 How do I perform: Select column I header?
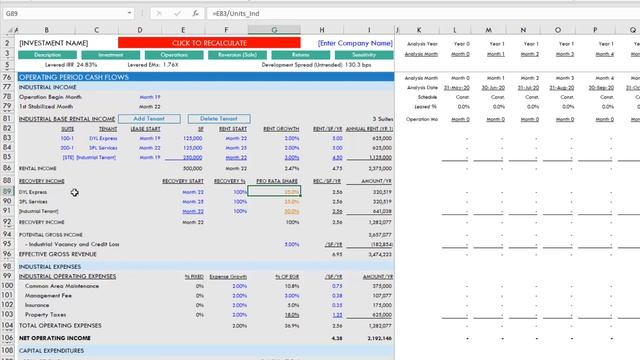coord(369,30)
